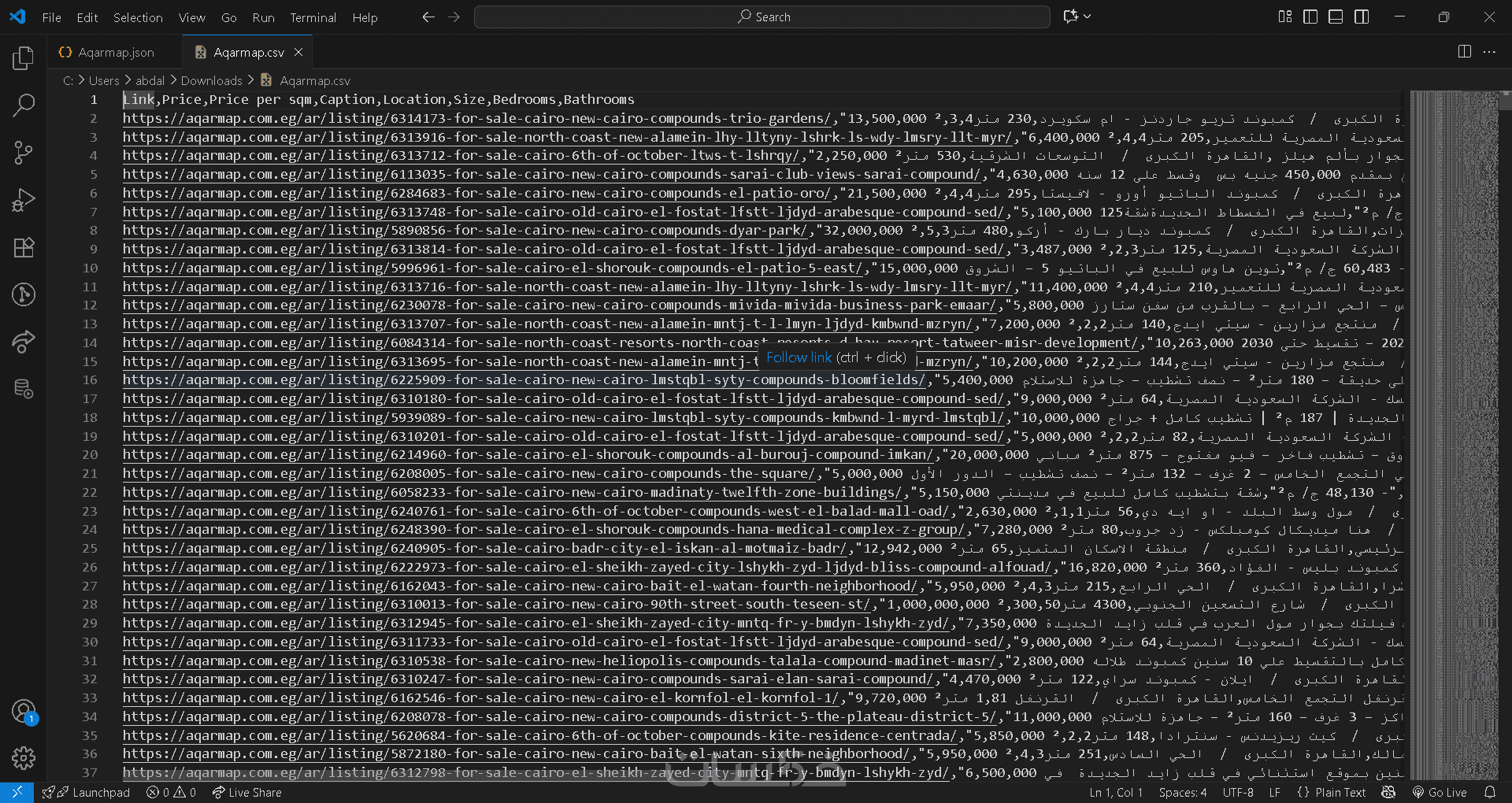Split the editor to the right

coord(1465,52)
